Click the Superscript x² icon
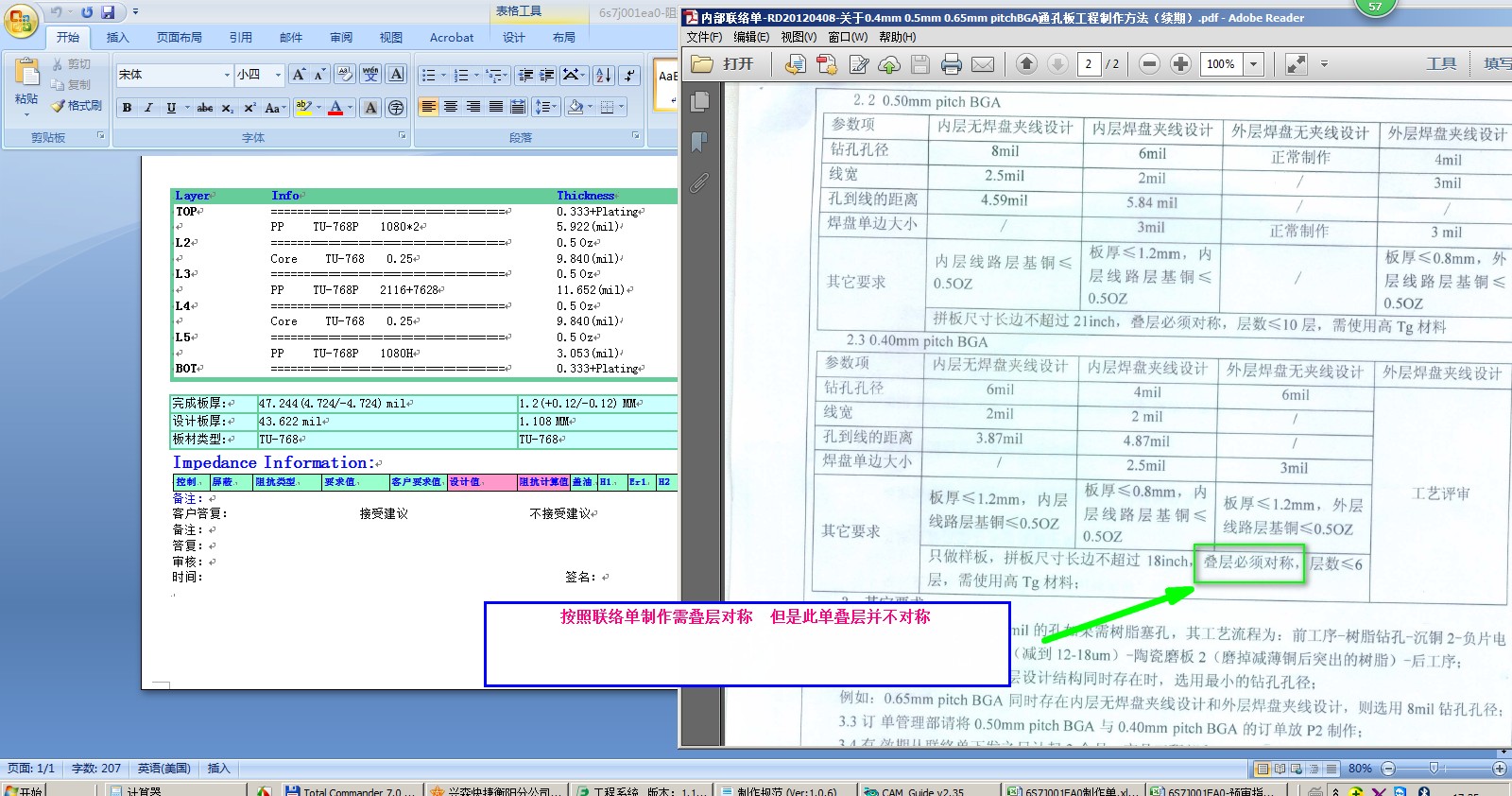Image resolution: width=1512 pixels, height=796 pixels. coord(249,108)
